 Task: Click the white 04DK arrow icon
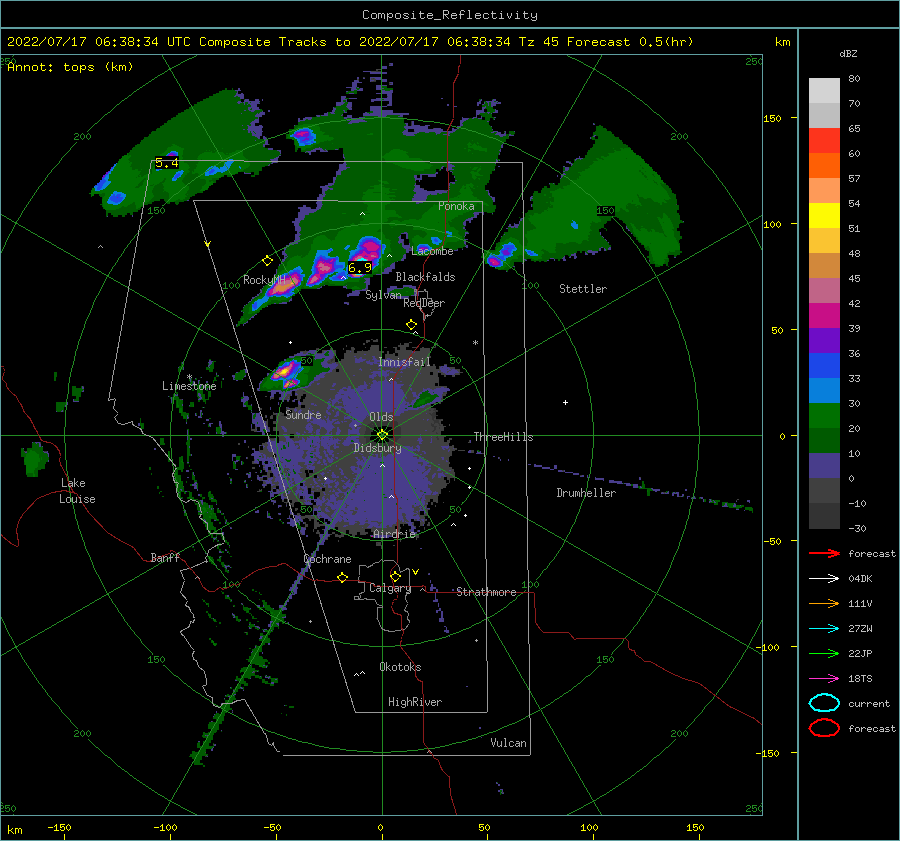(x=824, y=579)
